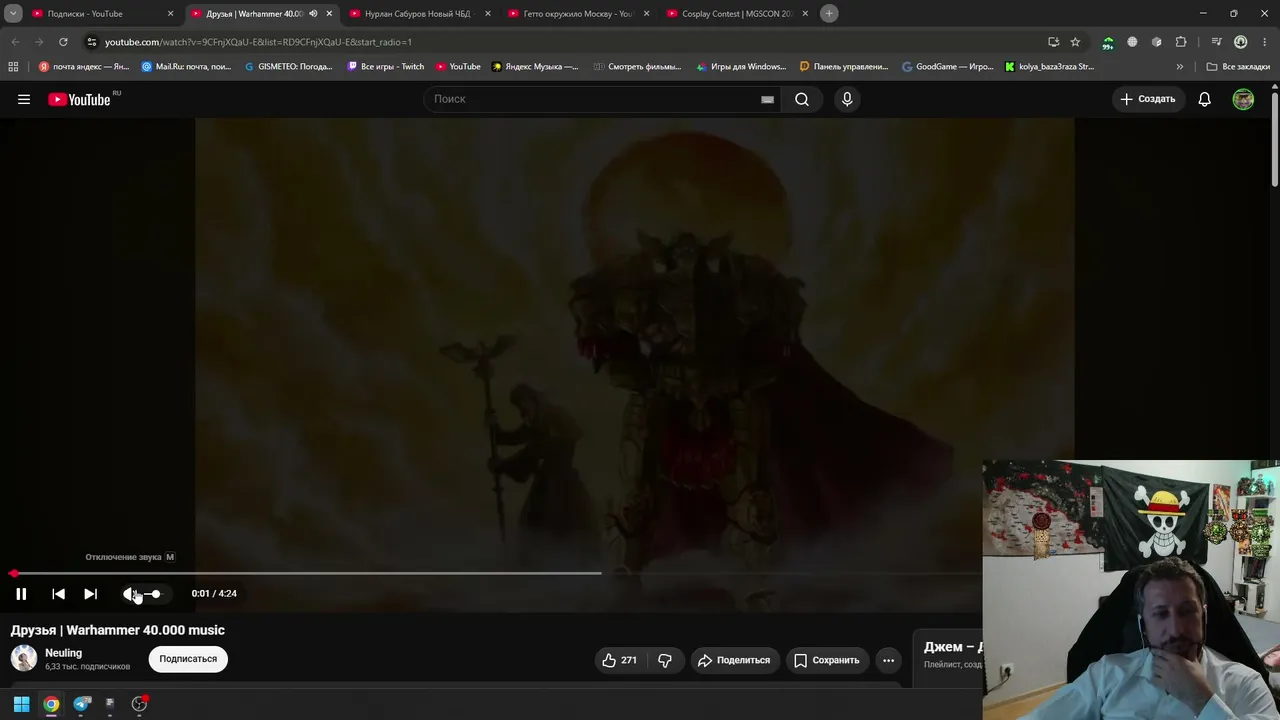This screenshot has width=1280, height=720.
Task: Open the Chrome profile icon
Action: 1240,42
